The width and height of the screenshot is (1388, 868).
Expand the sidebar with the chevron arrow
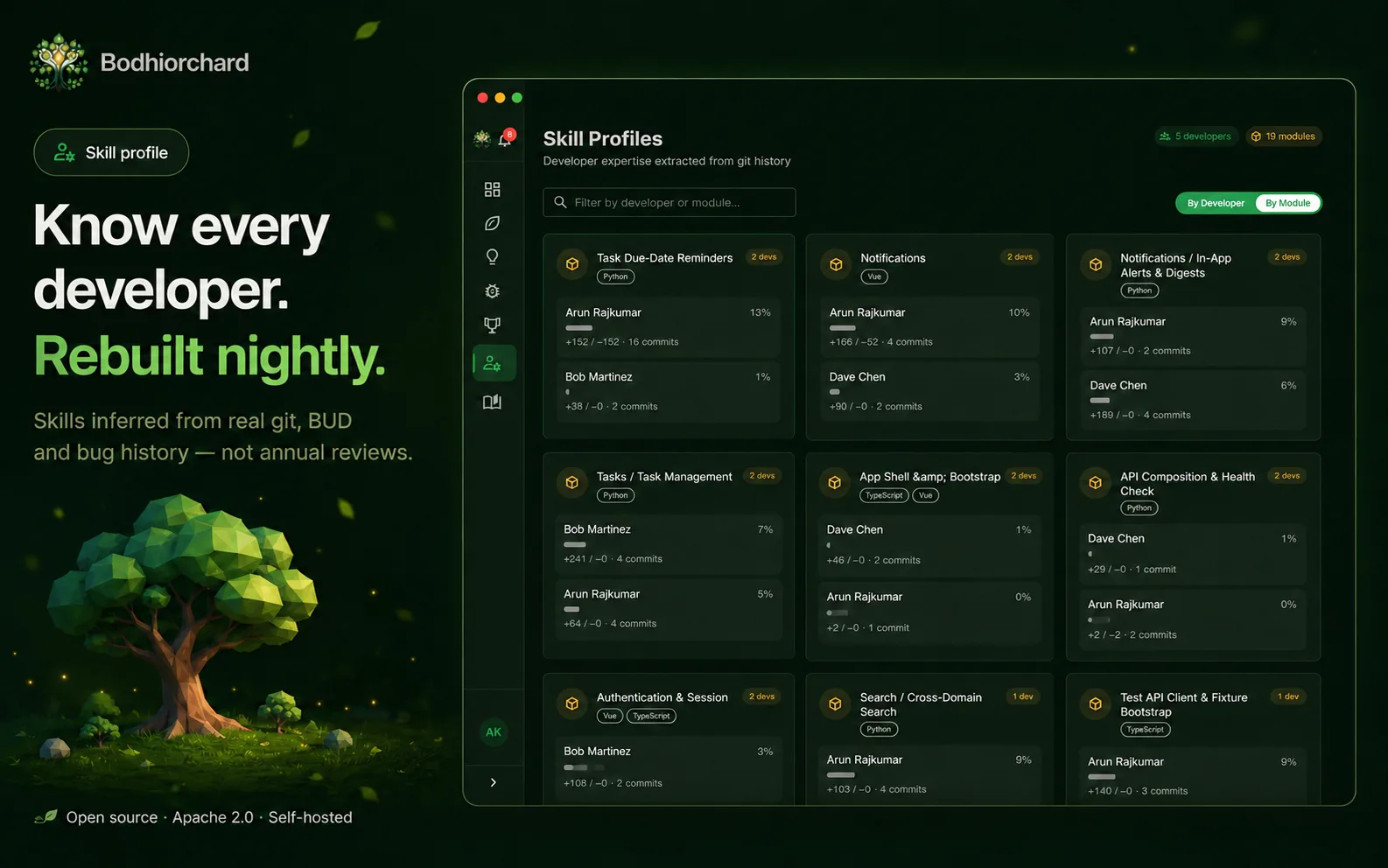point(494,782)
